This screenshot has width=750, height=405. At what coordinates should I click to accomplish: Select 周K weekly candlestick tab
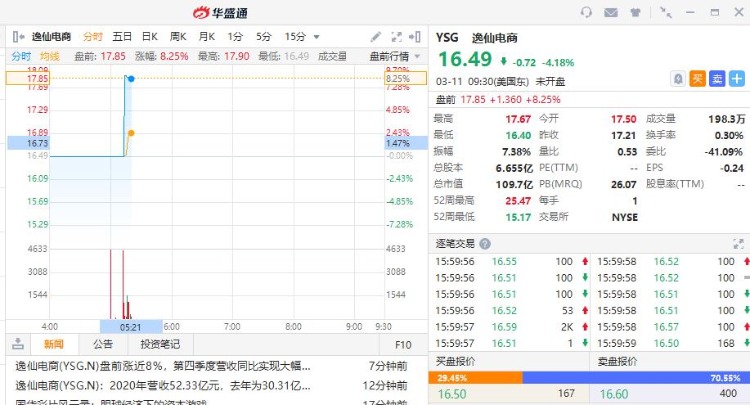178,37
